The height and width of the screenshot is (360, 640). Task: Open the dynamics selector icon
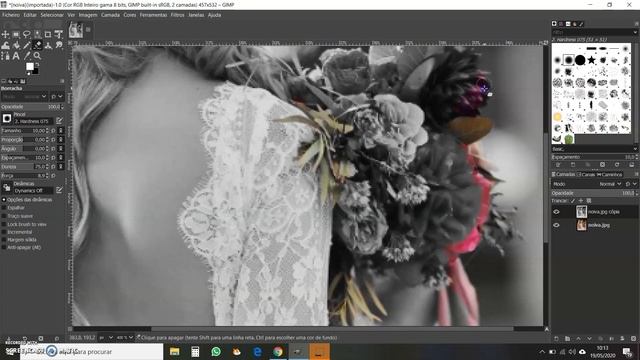pyautogui.click(x=7, y=187)
